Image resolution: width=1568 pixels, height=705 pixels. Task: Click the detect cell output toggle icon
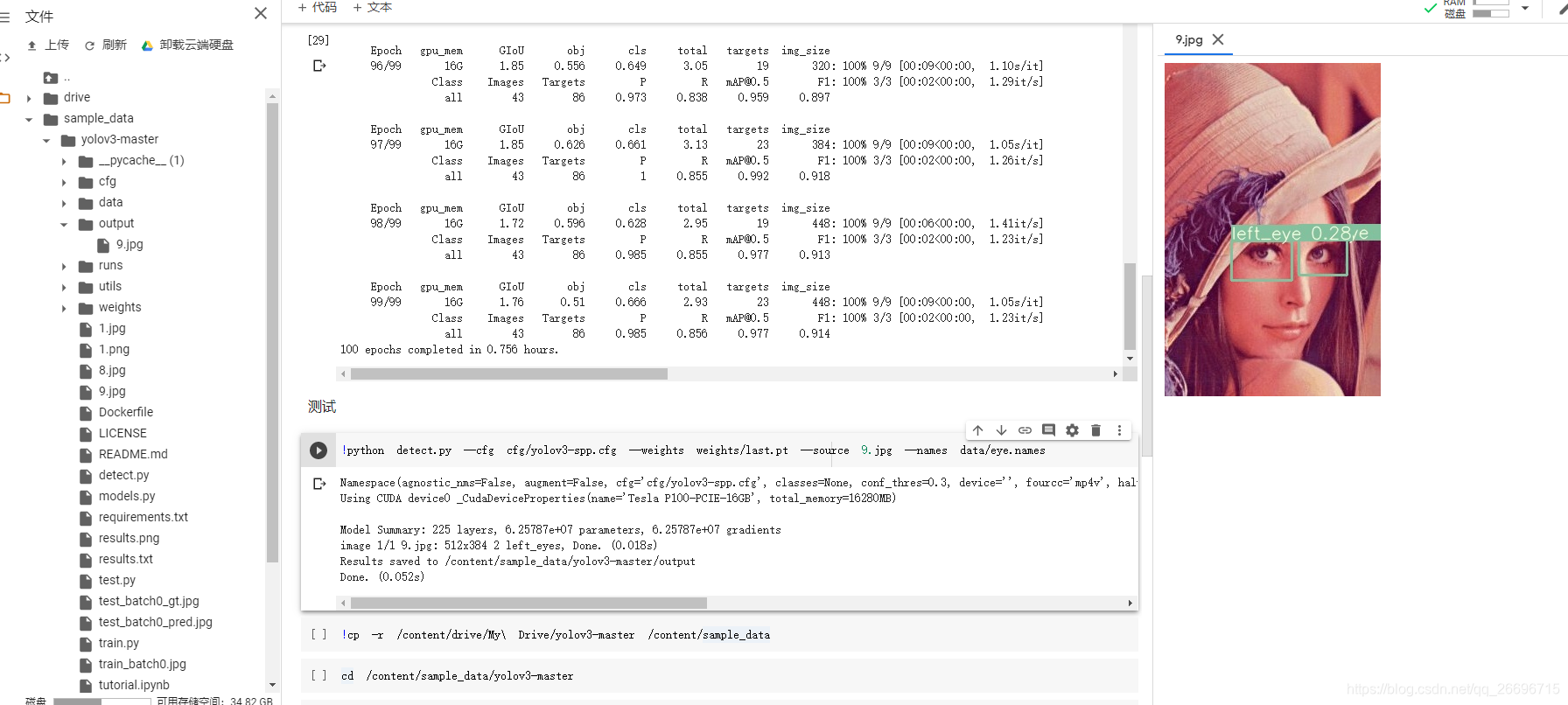point(319,484)
